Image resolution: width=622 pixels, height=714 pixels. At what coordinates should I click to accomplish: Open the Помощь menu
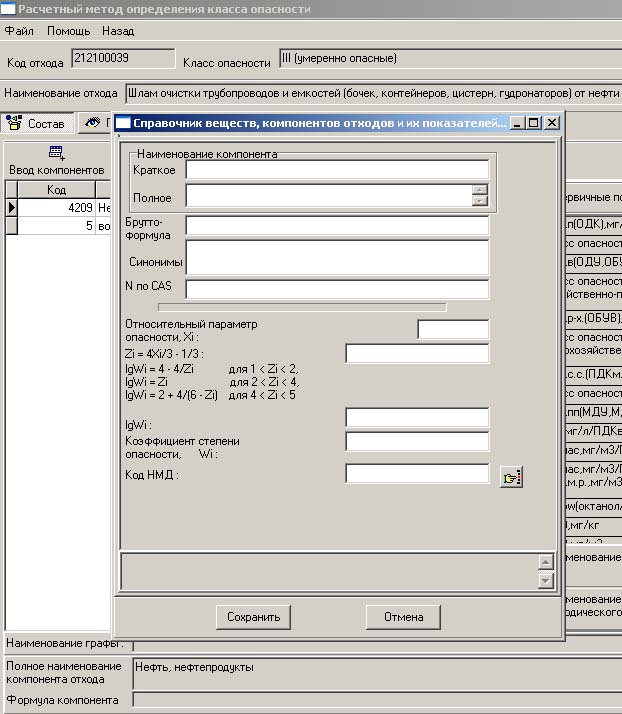pyautogui.click(x=68, y=31)
